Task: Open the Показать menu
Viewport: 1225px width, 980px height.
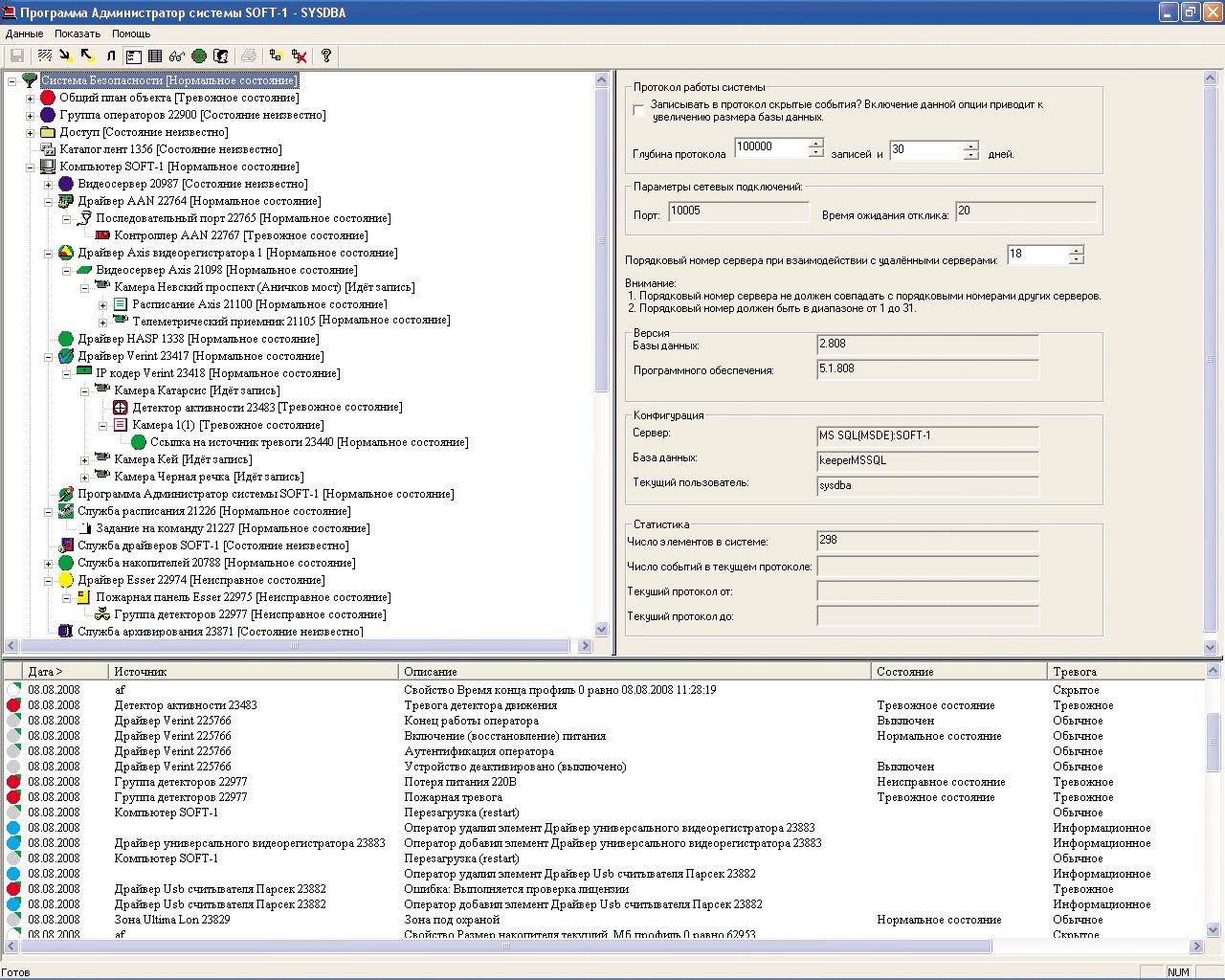Action: pyautogui.click(x=78, y=33)
